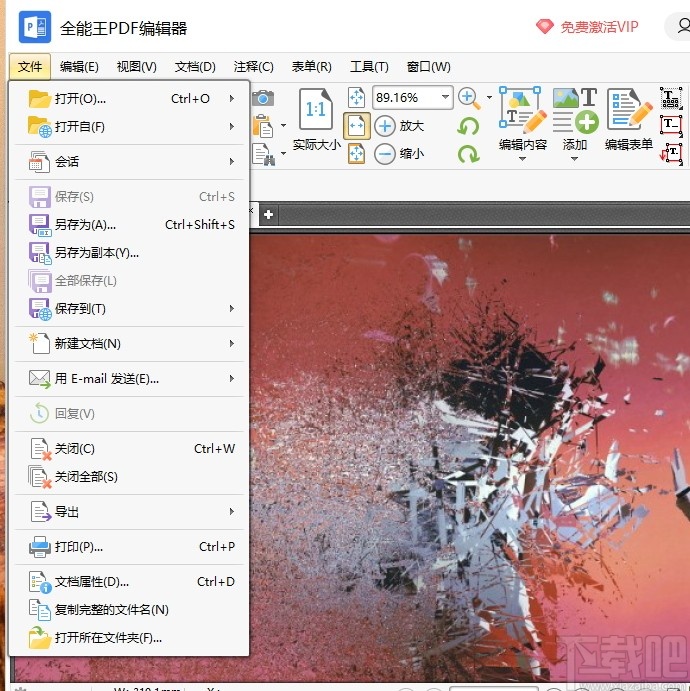Click the typewriter text tool icon
The width and height of the screenshot is (690, 691).
click(x=671, y=98)
